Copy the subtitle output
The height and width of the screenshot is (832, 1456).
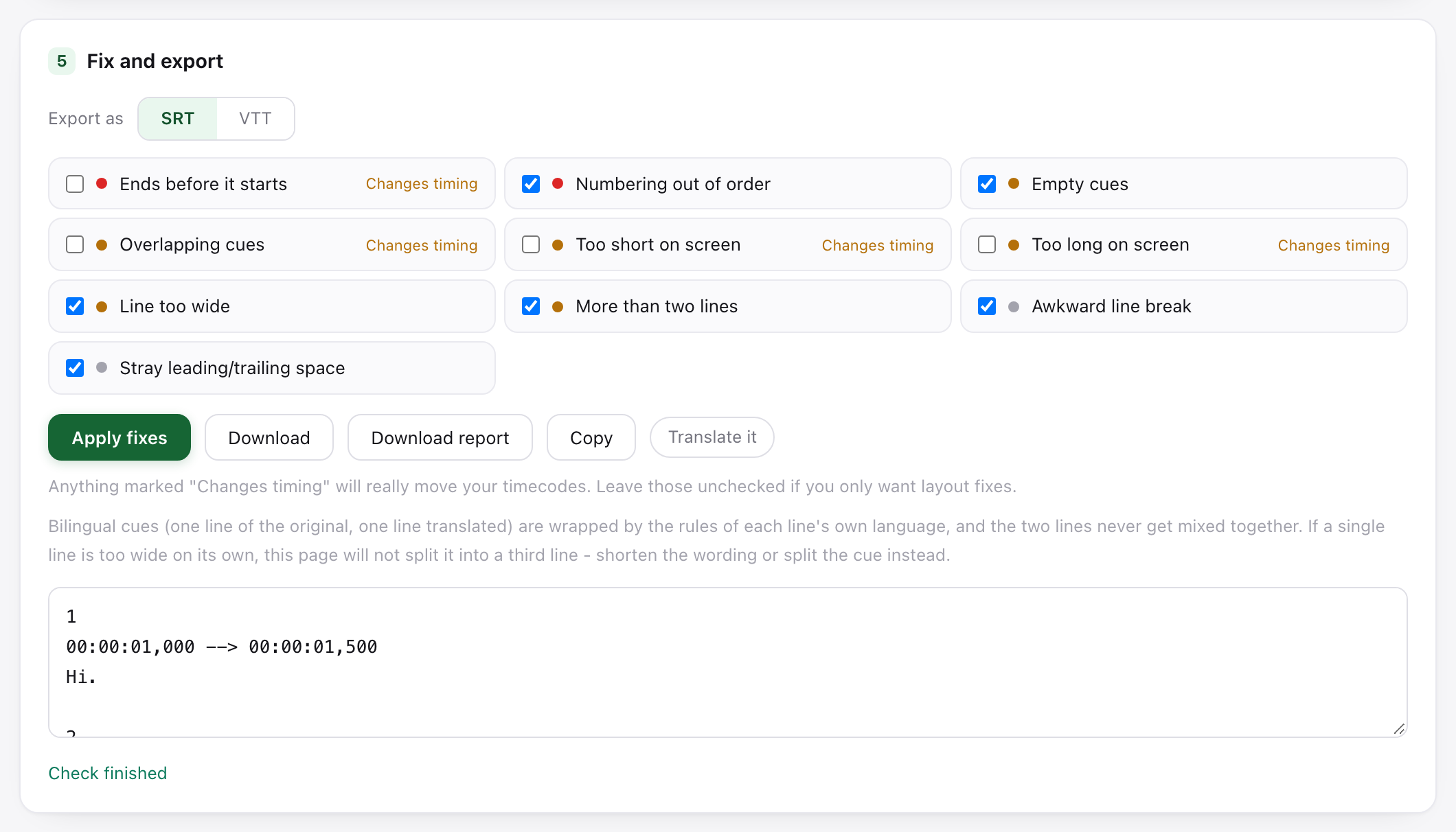point(591,437)
